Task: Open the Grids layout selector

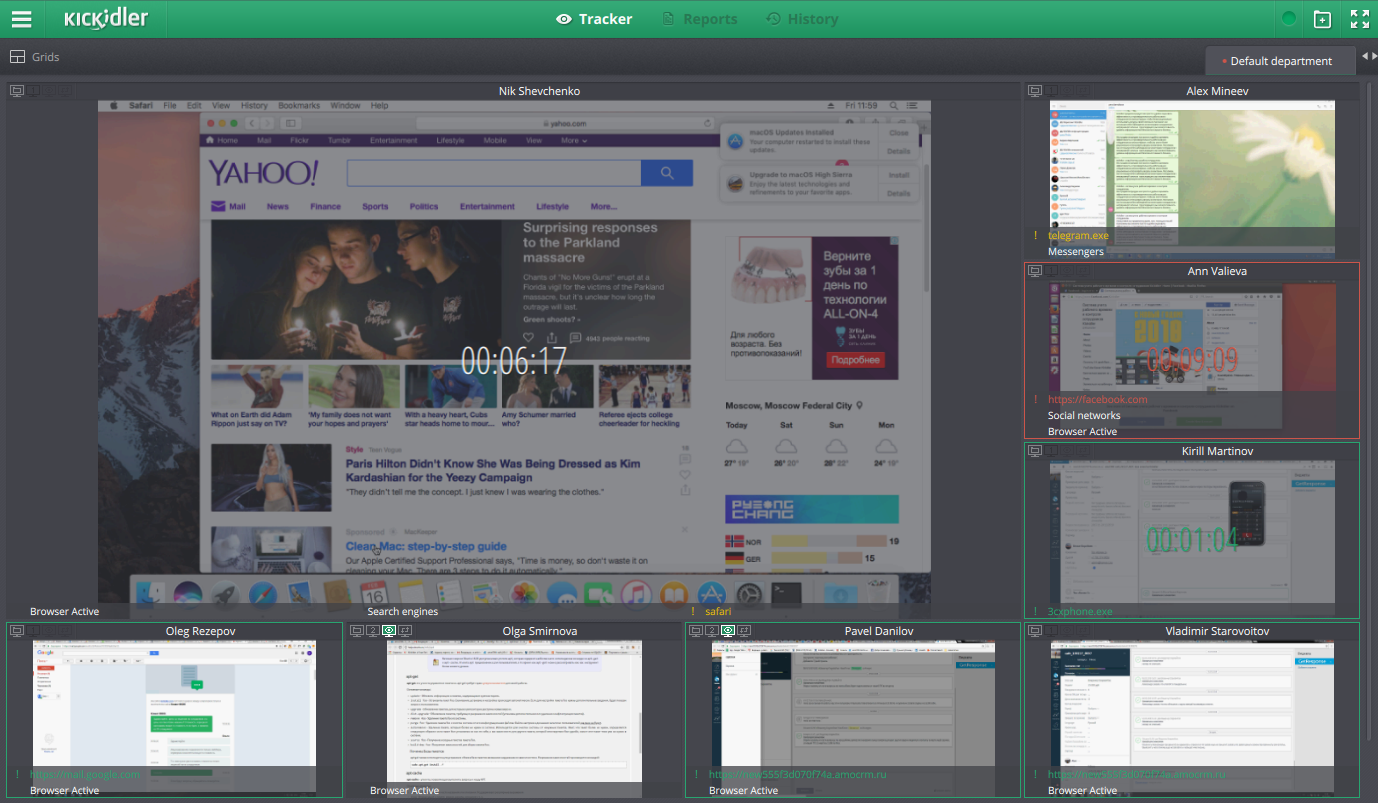Action: (35, 57)
